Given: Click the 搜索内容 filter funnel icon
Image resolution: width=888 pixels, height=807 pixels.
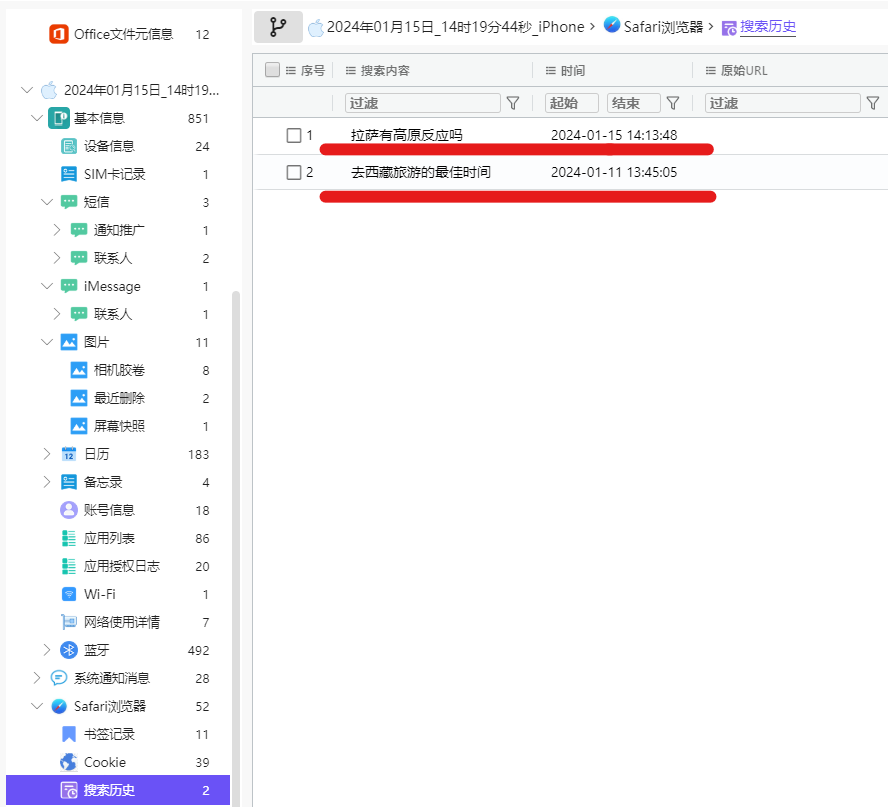Looking at the screenshot, I should click(513, 103).
